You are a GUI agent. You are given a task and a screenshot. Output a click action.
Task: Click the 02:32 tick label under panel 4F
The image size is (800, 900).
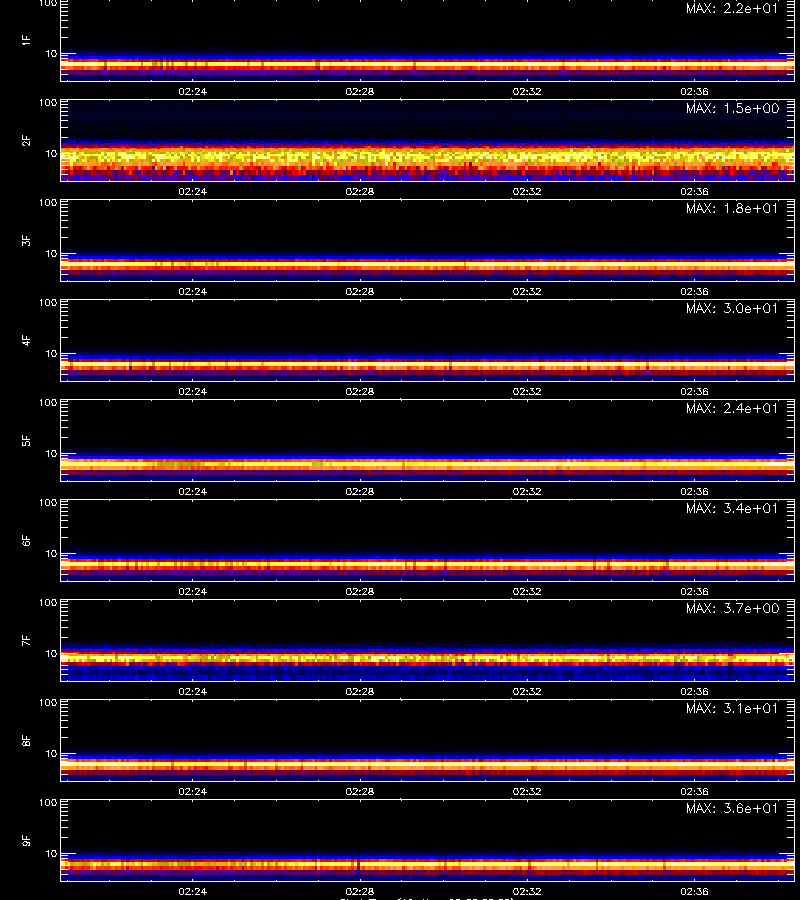(x=527, y=391)
